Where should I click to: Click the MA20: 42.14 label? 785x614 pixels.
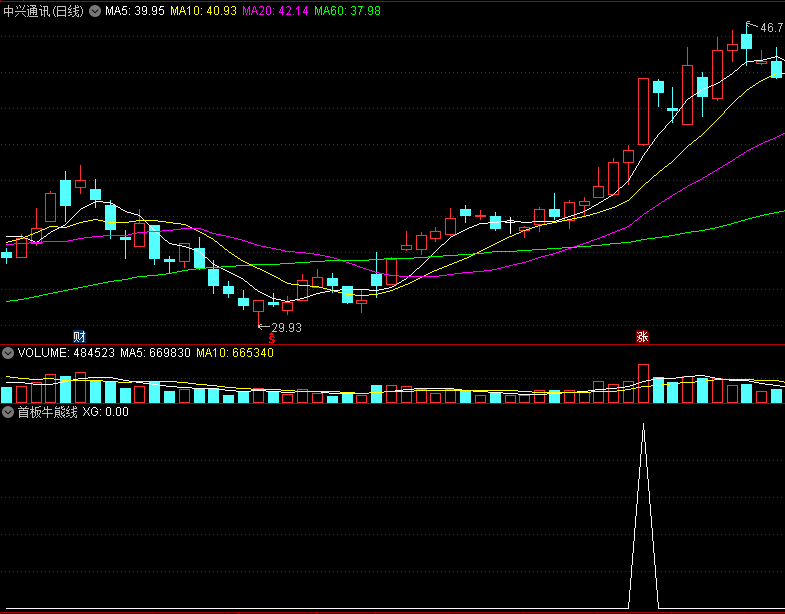pyautogui.click(x=275, y=11)
